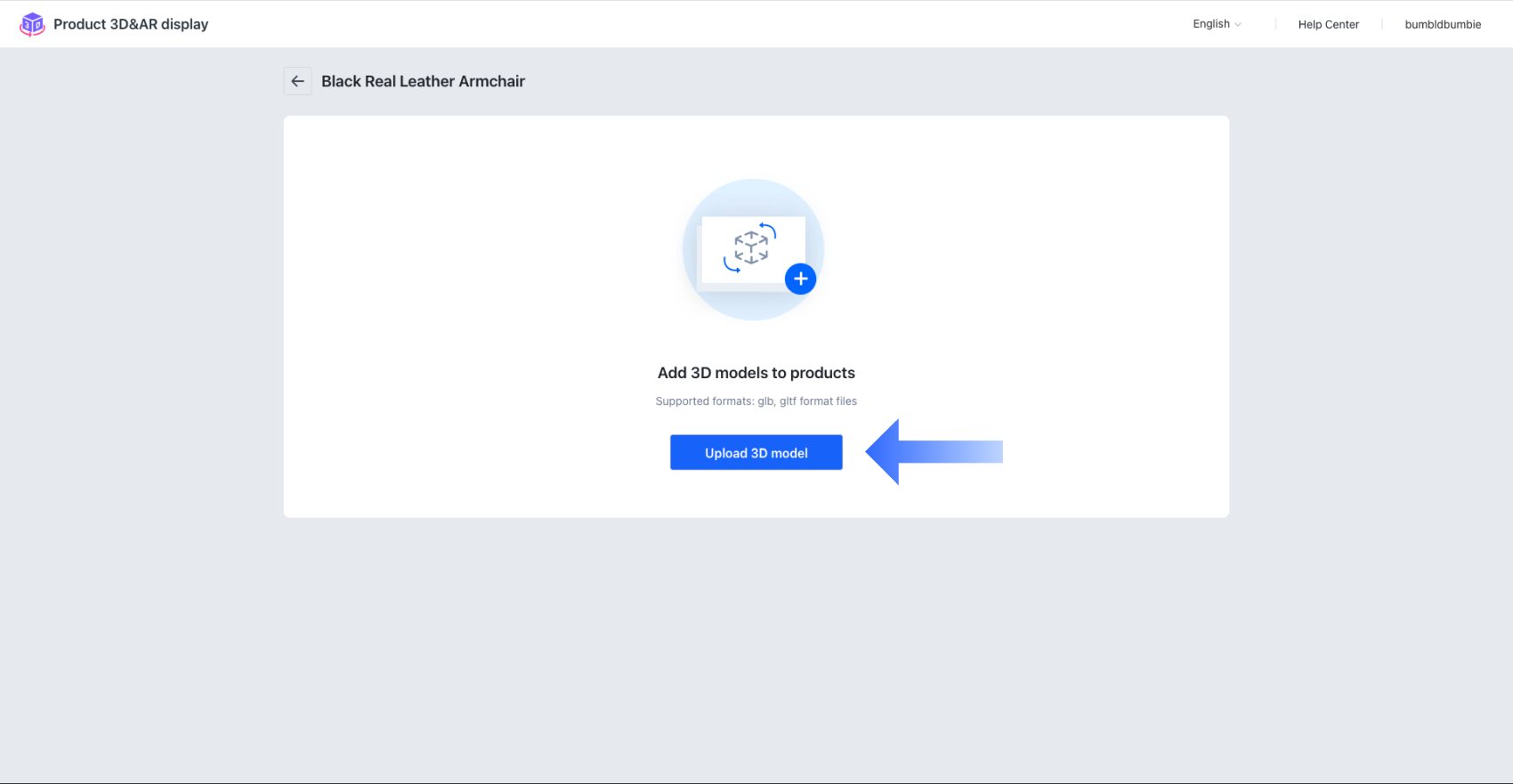The image size is (1513, 784).
Task: Click the "Product 3D&AR display" header title
Action: 131,24
